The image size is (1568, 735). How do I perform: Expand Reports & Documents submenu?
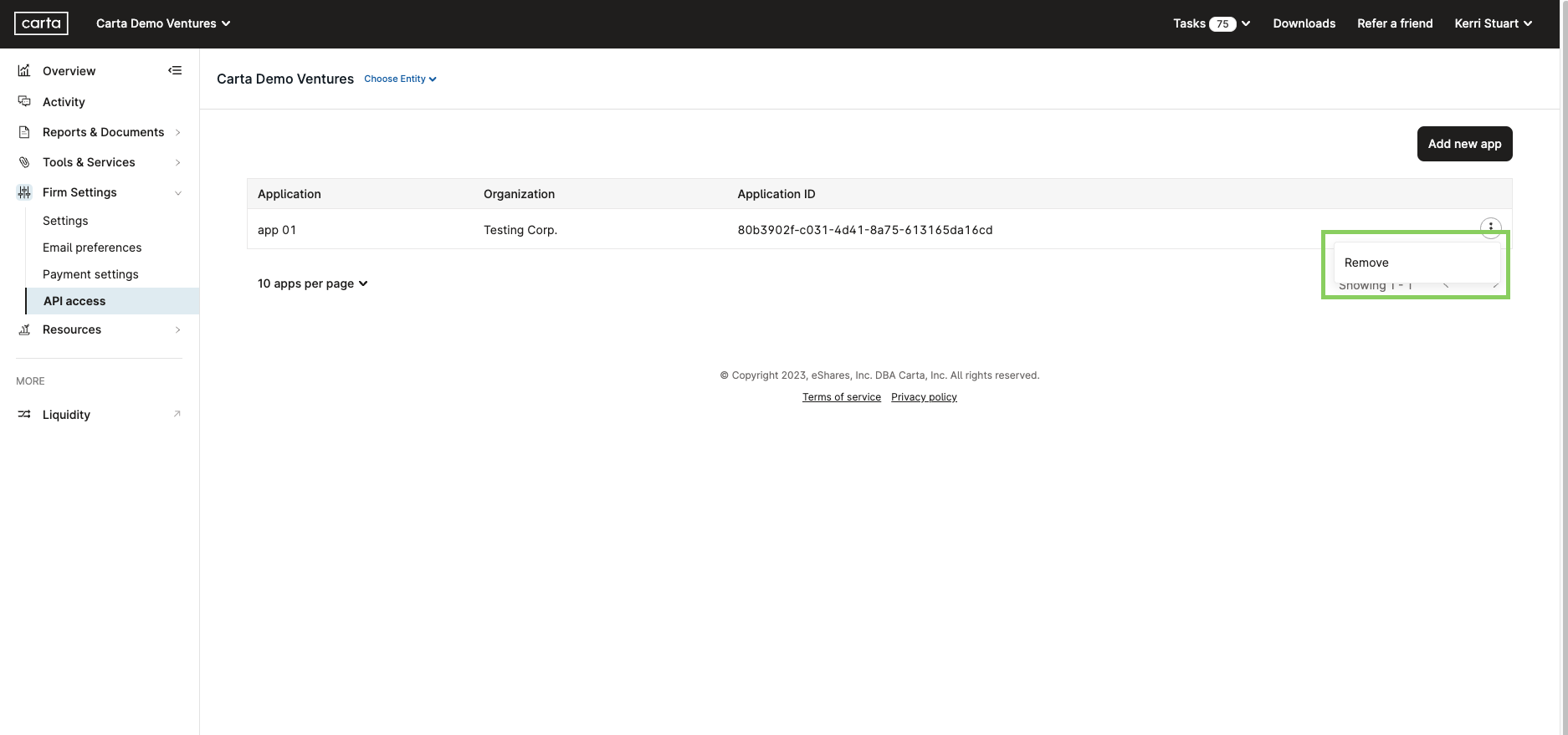tap(177, 132)
